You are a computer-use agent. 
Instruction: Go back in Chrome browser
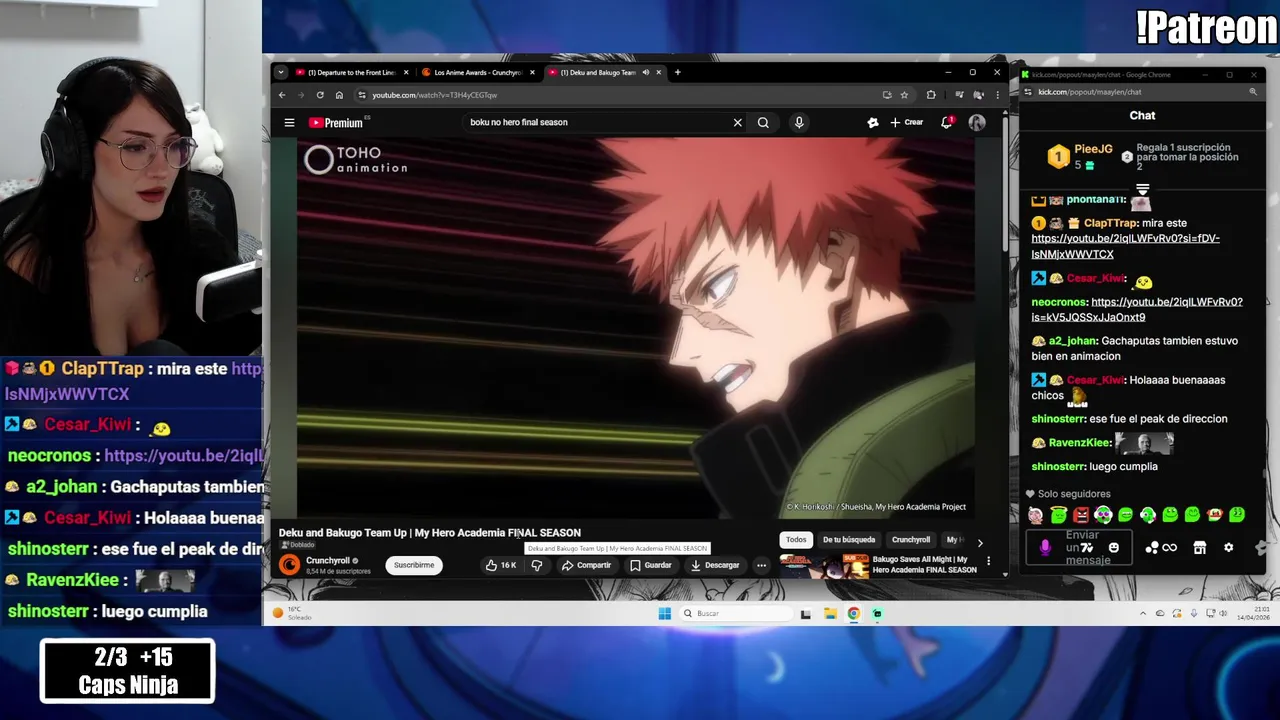[282, 95]
